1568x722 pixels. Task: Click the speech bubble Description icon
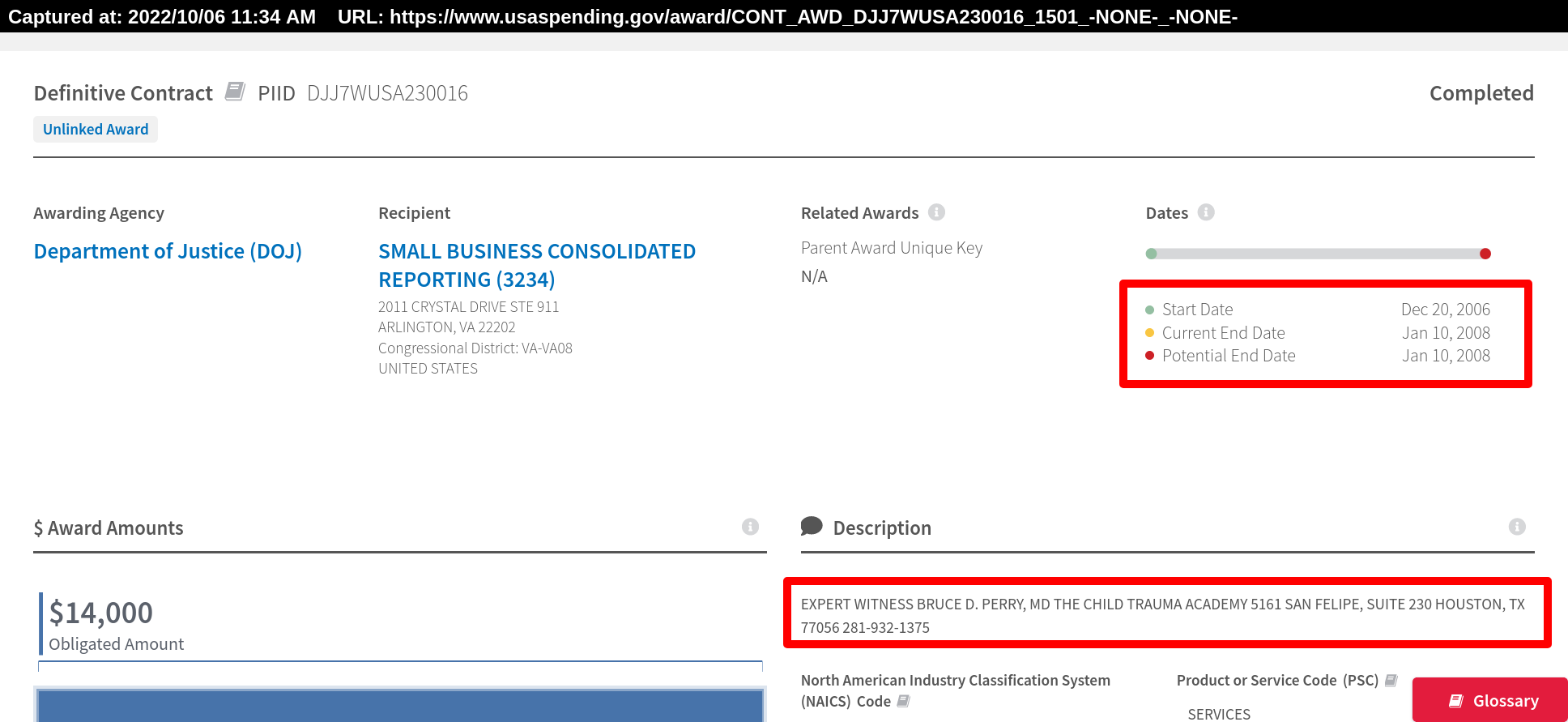[x=812, y=526]
